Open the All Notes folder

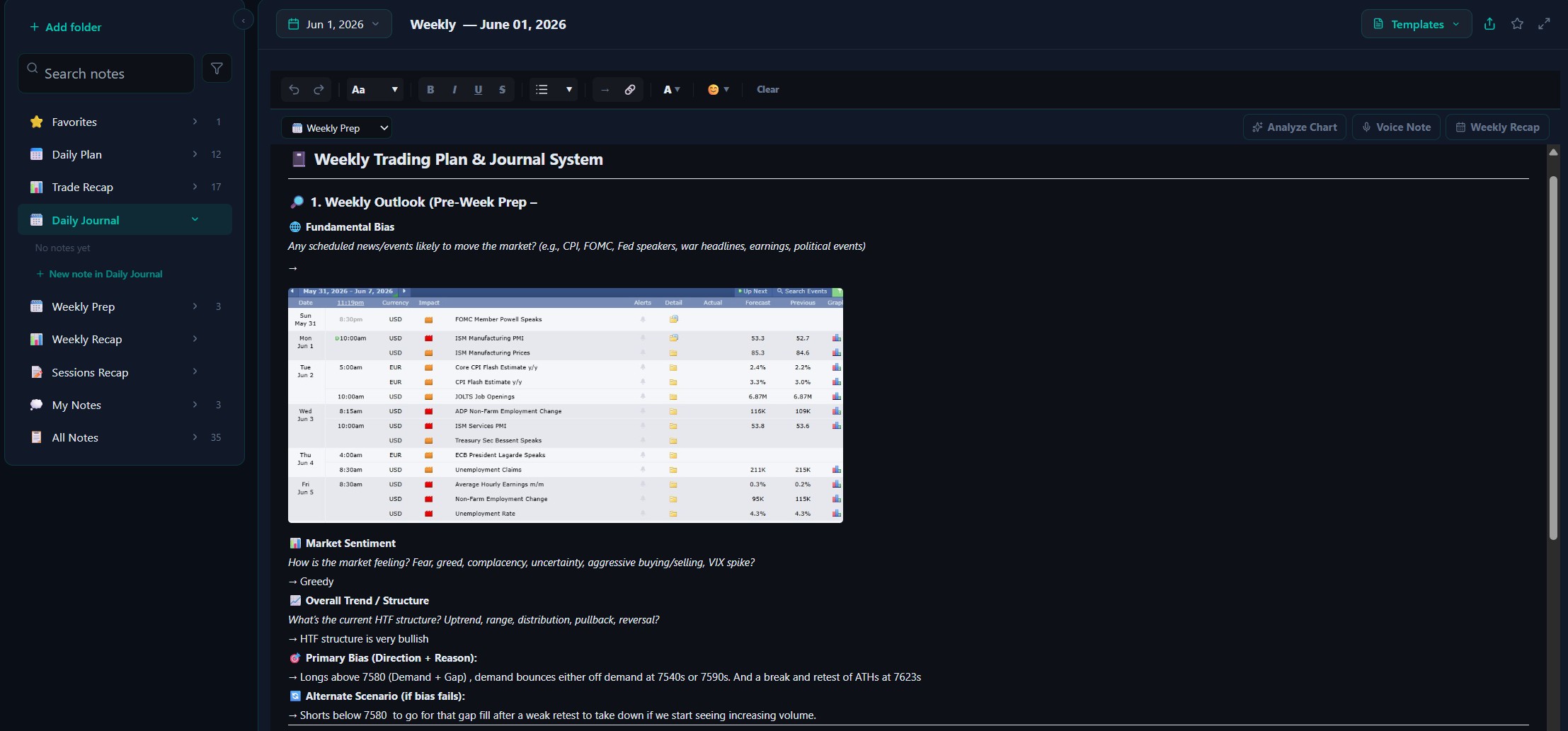point(125,437)
